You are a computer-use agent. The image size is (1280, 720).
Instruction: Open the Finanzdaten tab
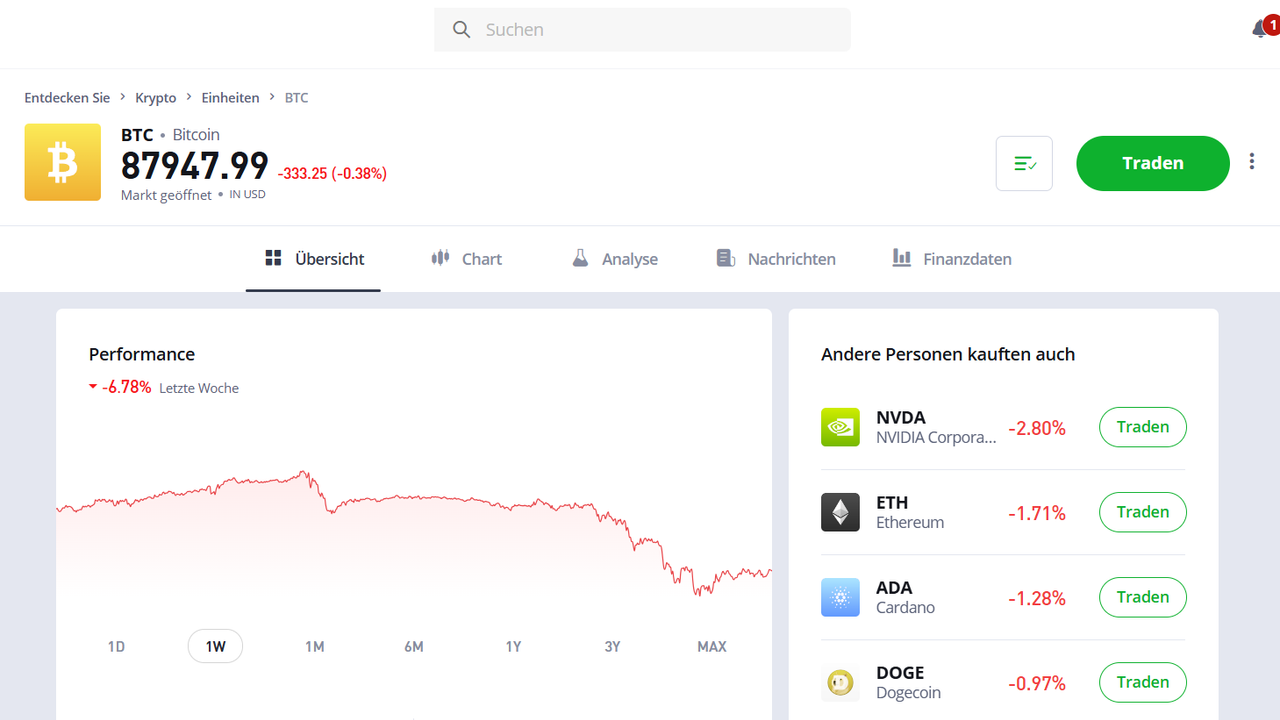tap(952, 259)
